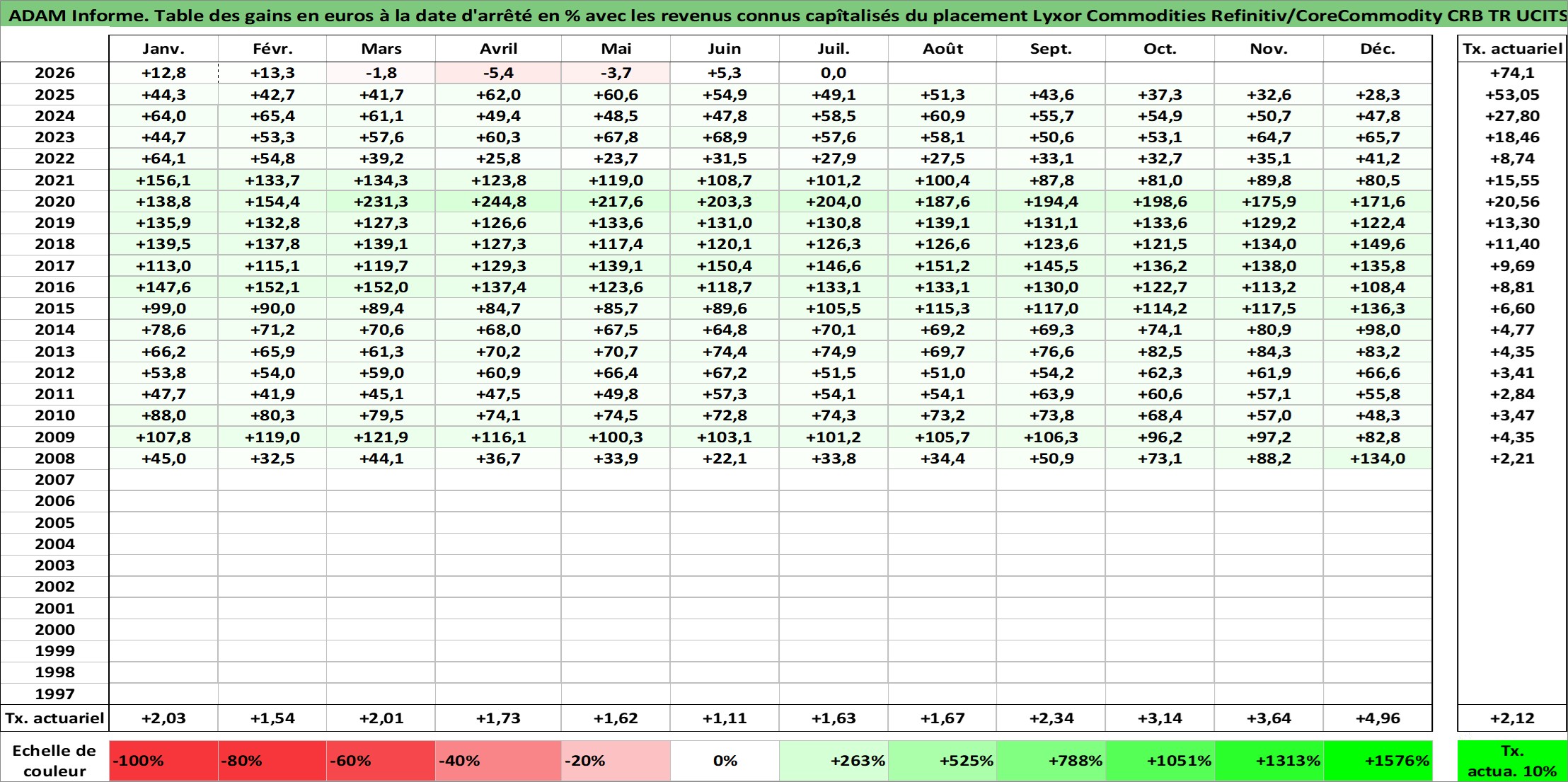Screen dimensions: 1568x782
Task: Select the -3,7 cell for Mai 2026
Action: [616, 73]
